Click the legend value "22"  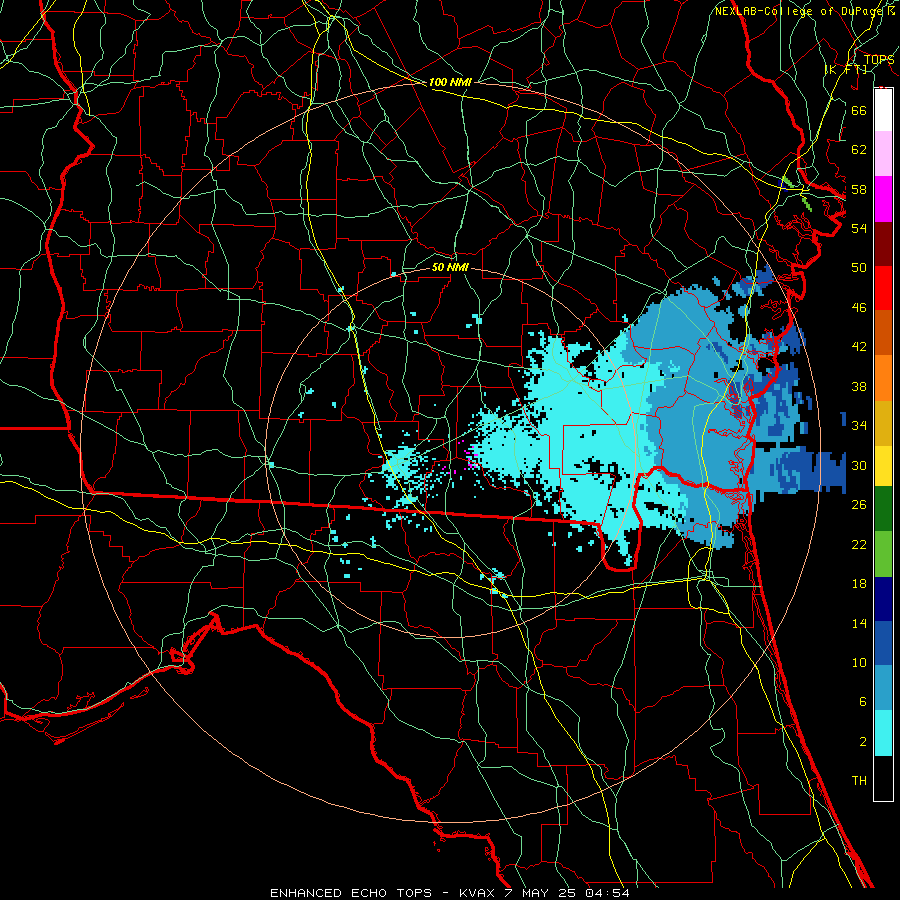(x=859, y=544)
